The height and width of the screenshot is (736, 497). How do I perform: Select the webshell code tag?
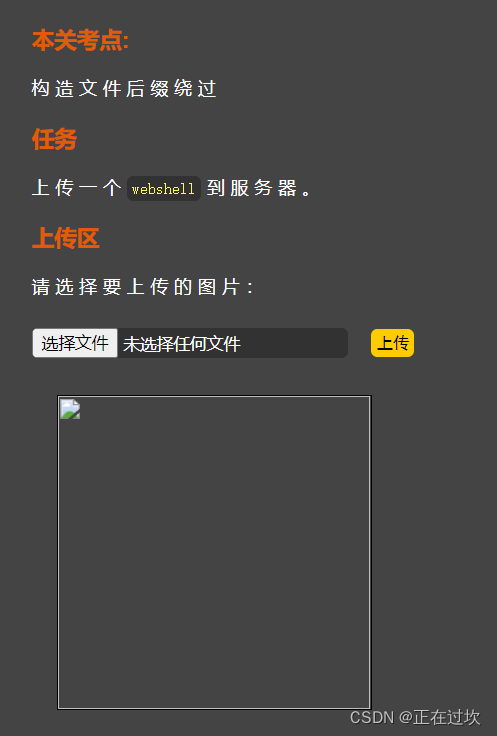point(164,189)
